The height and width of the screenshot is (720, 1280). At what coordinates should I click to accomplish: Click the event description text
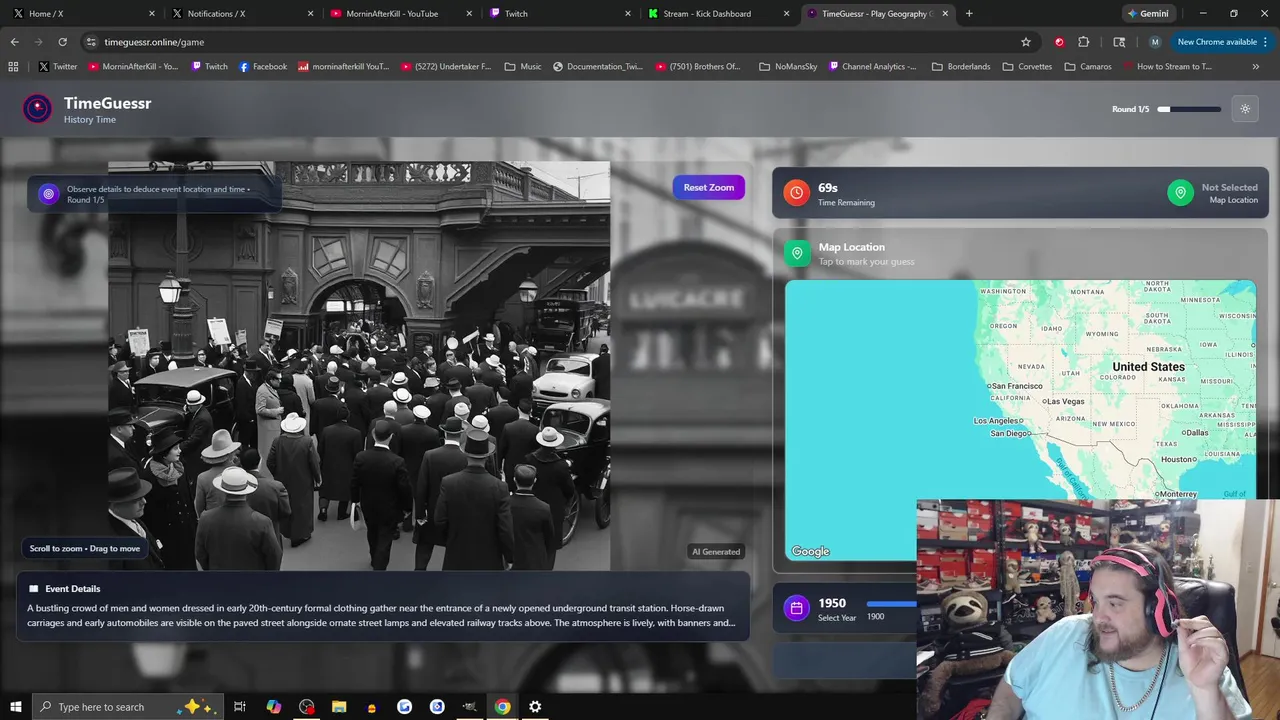click(x=381, y=615)
